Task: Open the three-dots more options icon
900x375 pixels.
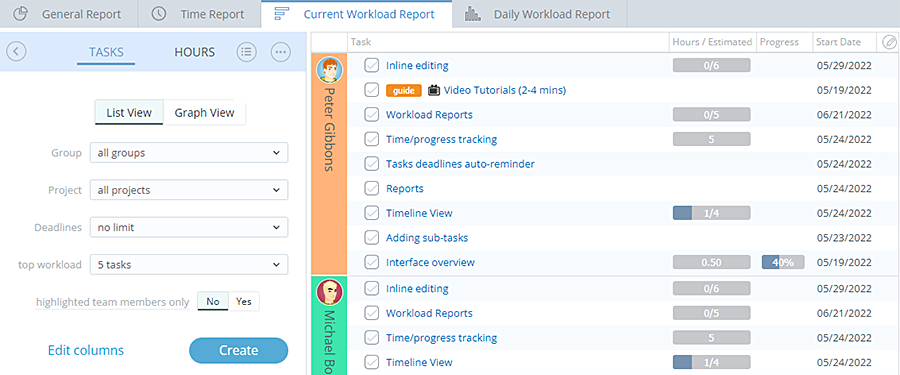Action: pos(281,52)
